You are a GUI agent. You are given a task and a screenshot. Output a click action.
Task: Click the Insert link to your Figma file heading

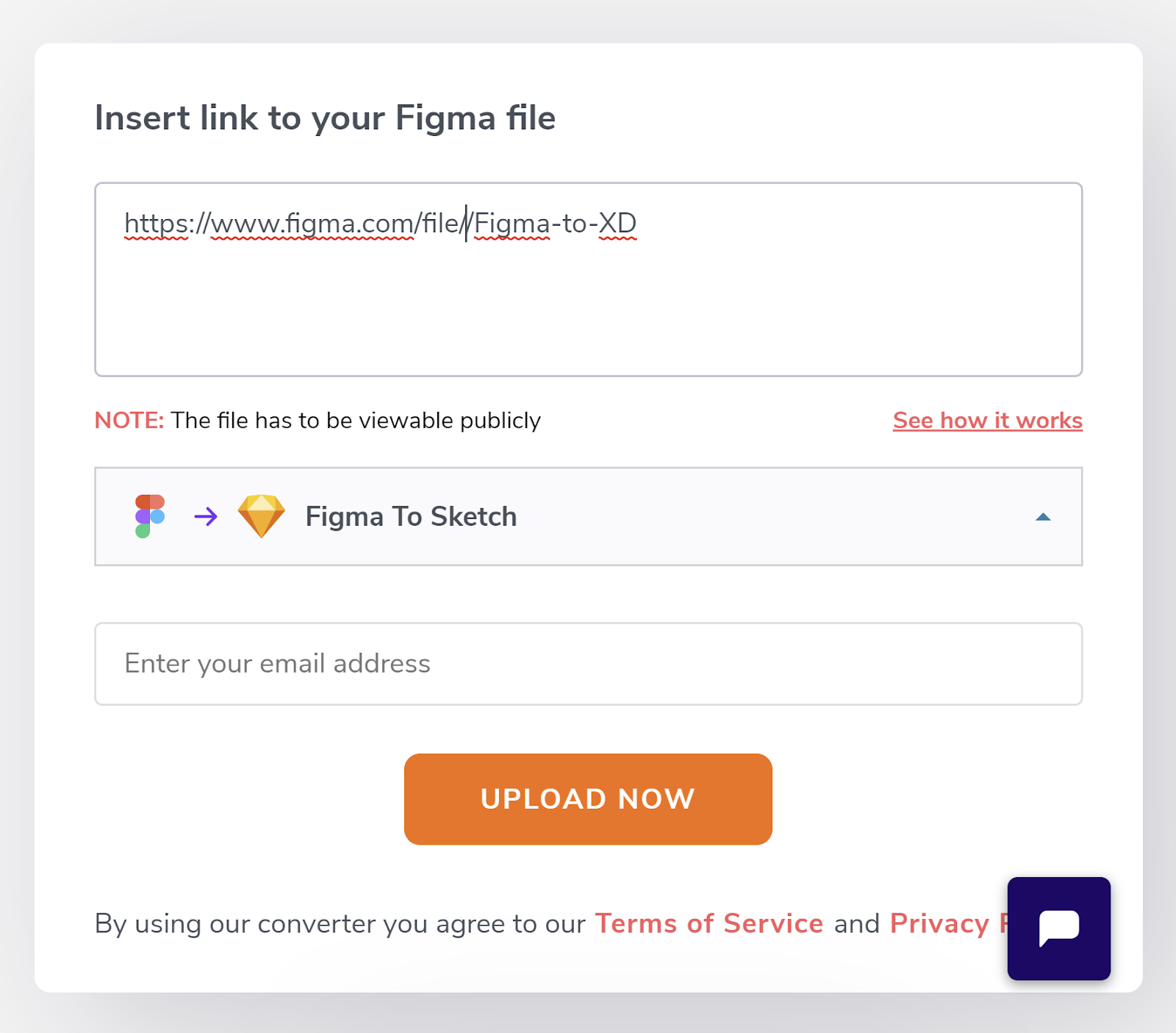[325, 118]
